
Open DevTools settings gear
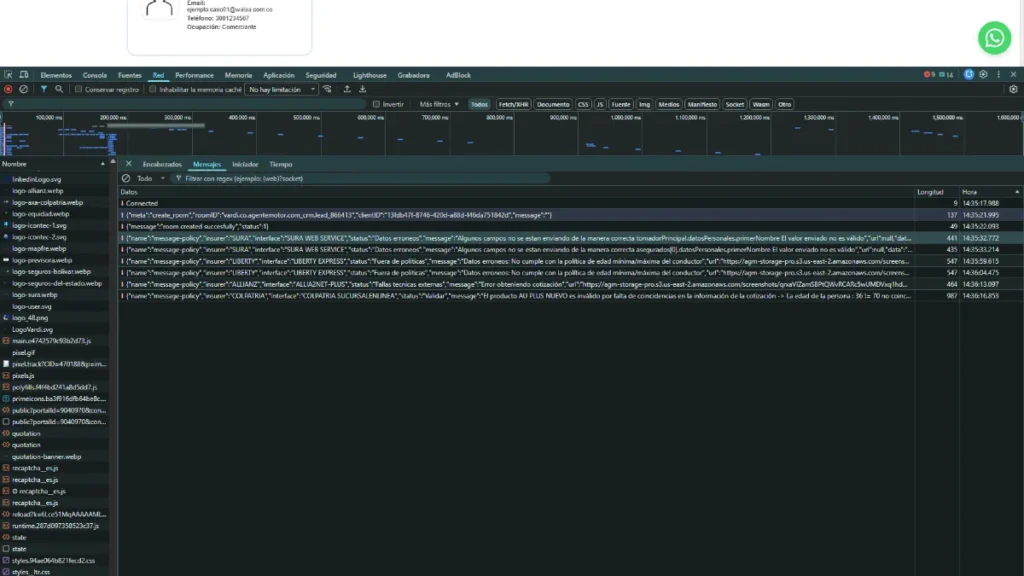(x=984, y=74)
